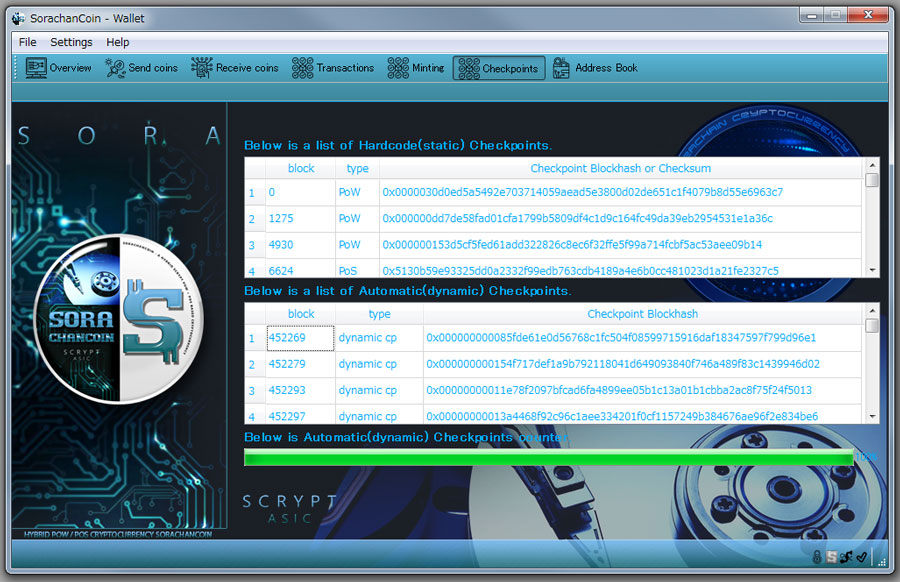Image resolution: width=900 pixels, height=582 pixels.
Task: Select hash starting 0x0000000011e78f2097
Action: click(x=642, y=391)
